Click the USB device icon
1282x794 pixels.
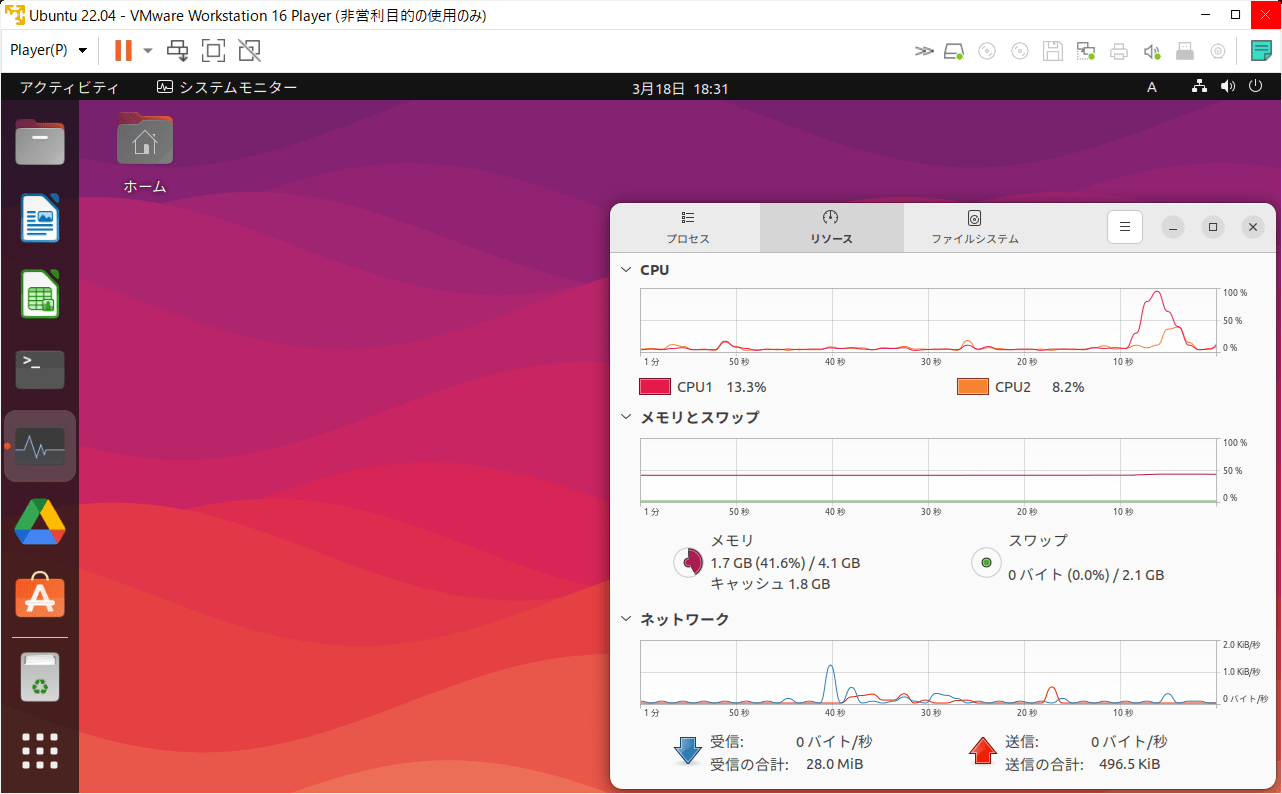[1185, 51]
